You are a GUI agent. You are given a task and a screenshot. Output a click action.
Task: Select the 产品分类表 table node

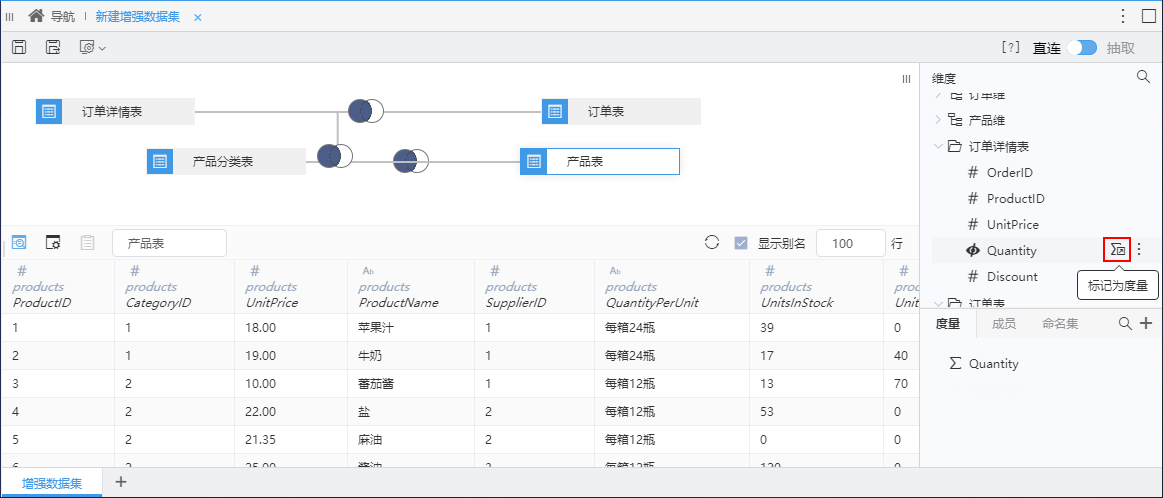(226, 161)
